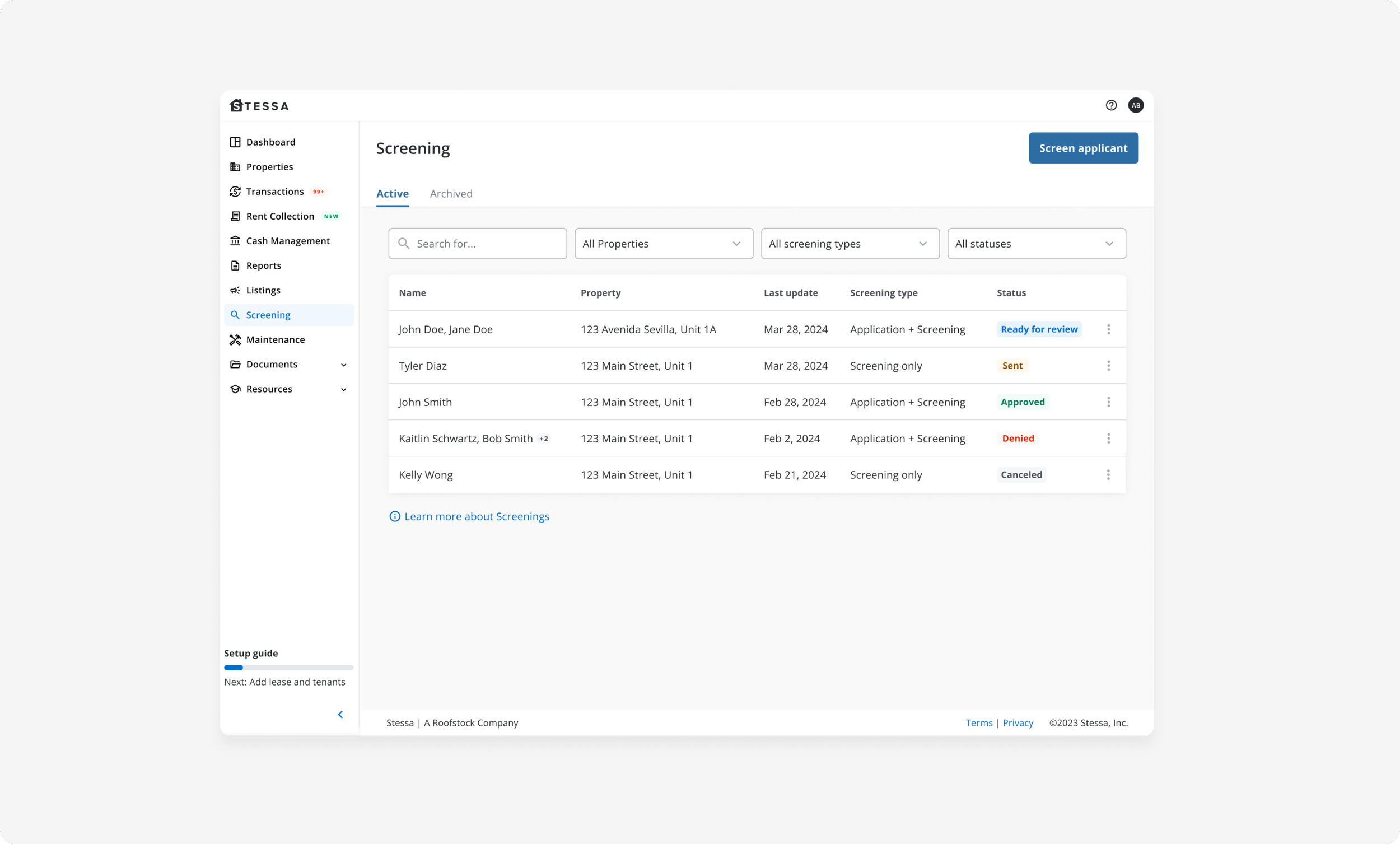This screenshot has height=844, width=1400.
Task: Open the three-dot menu for Tyler Diaz
Action: pyautogui.click(x=1108, y=366)
